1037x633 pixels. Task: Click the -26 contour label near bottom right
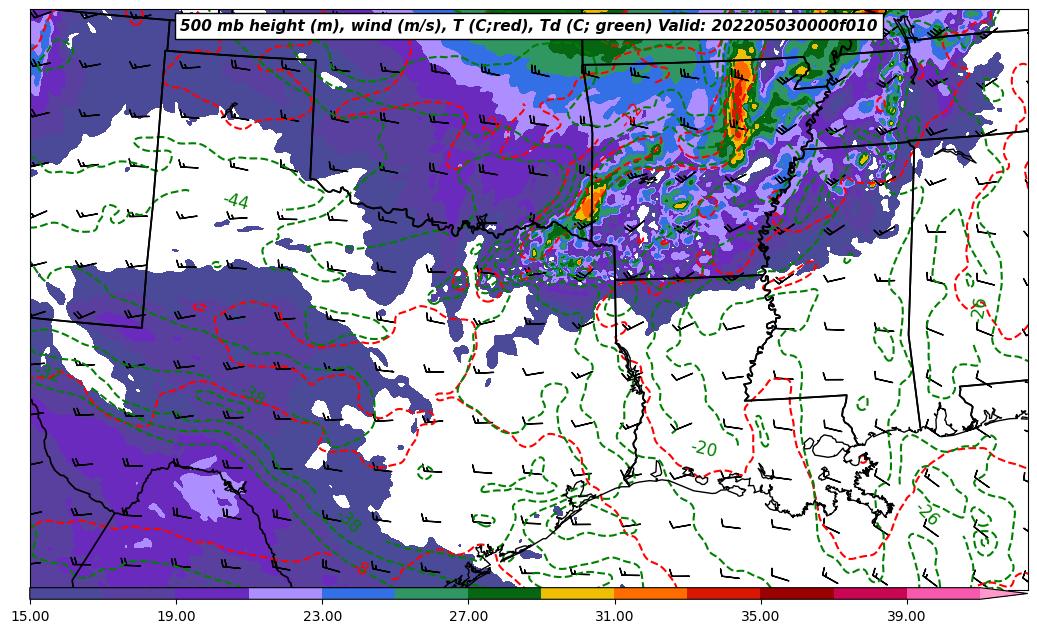tap(928, 515)
